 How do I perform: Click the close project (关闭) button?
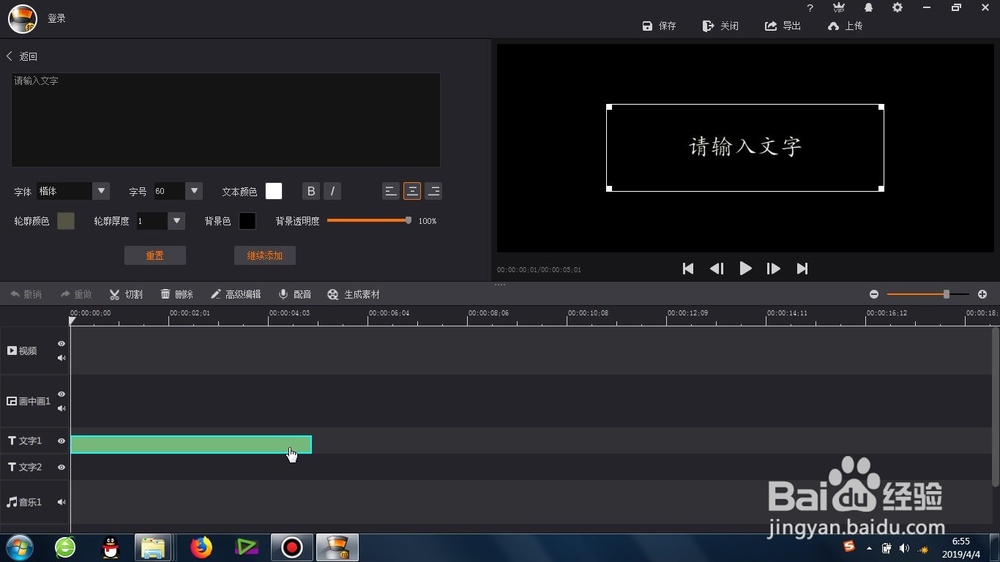[x=720, y=26]
